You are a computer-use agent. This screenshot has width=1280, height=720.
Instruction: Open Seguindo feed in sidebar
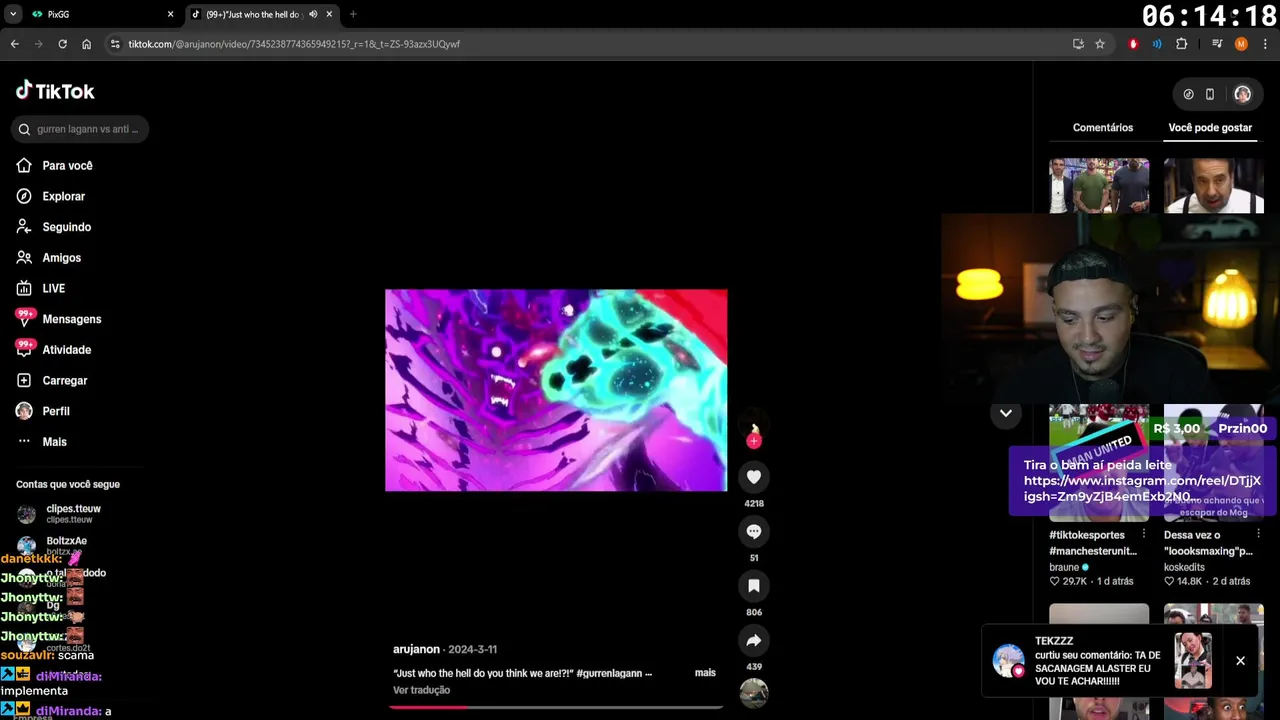coord(66,227)
